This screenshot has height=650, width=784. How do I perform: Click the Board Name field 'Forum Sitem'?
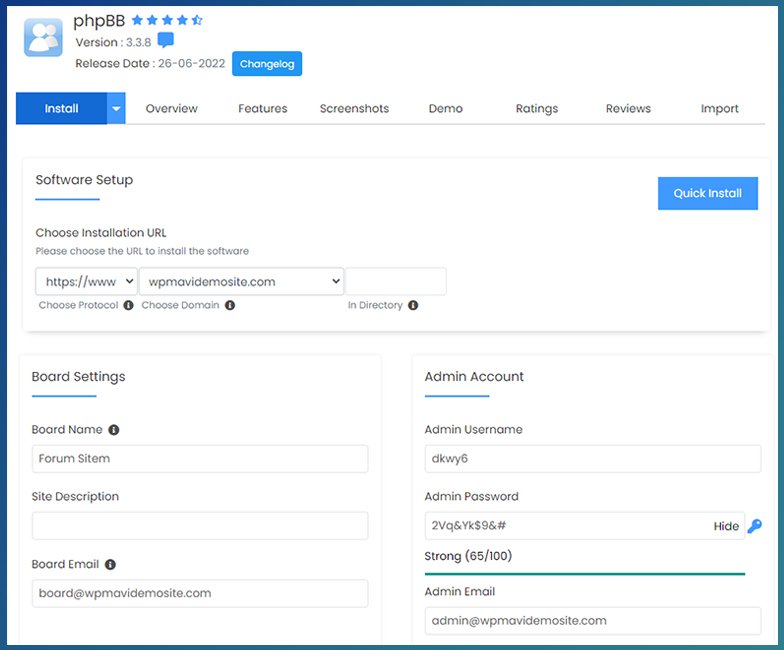(x=200, y=458)
